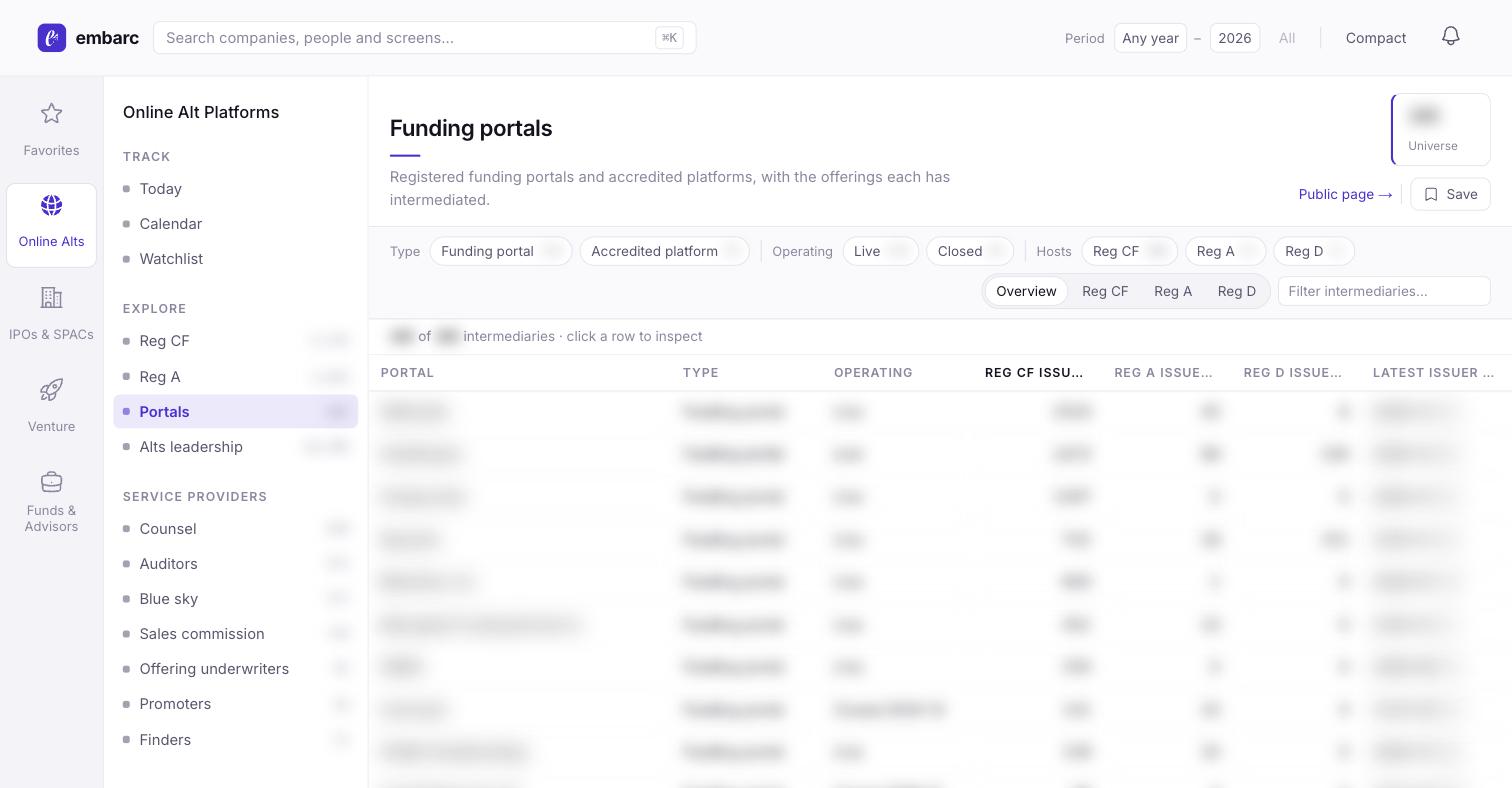The width and height of the screenshot is (1512, 788).
Task: Open IPOs & SPACs building icon
Action: click(x=51, y=298)
